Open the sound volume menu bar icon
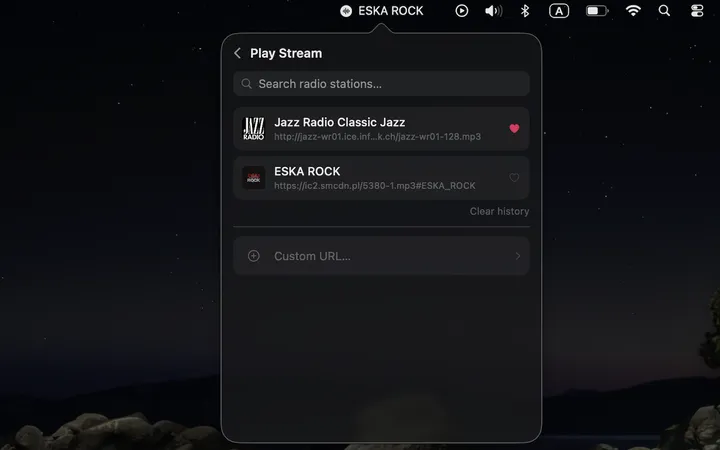720x450 pixels. point(494,11)
